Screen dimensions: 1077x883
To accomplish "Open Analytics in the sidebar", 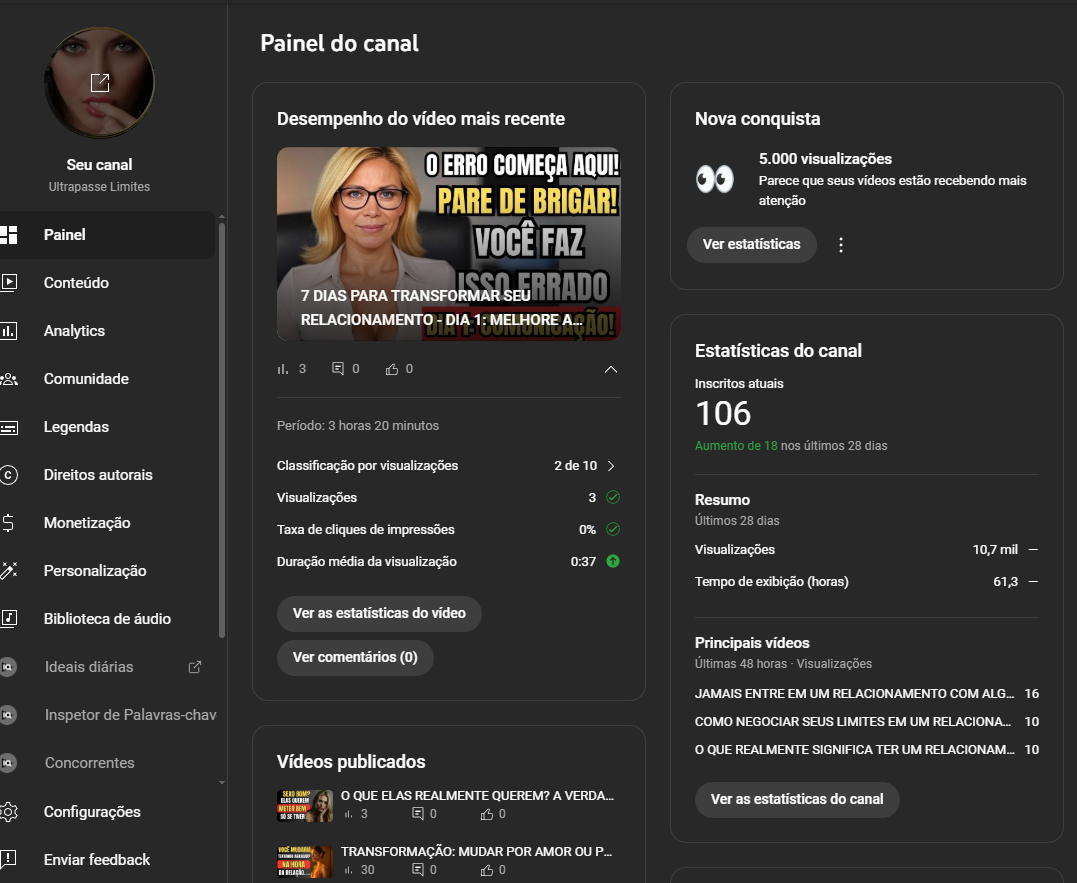I will pos(107,331).
